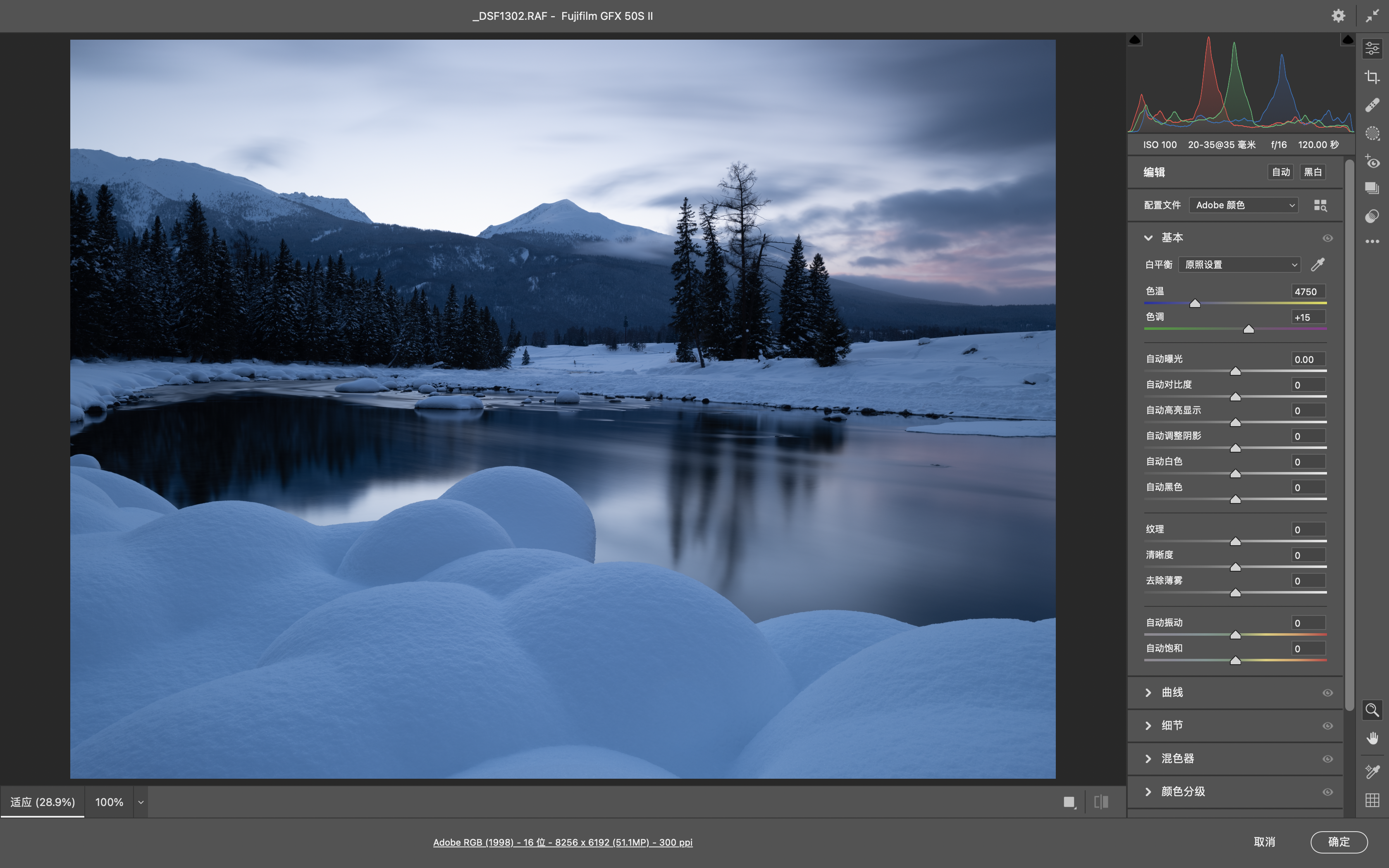
Task: Select the Red Eye removal tool
Action: pyautogui.click(x=1372, y=161)
